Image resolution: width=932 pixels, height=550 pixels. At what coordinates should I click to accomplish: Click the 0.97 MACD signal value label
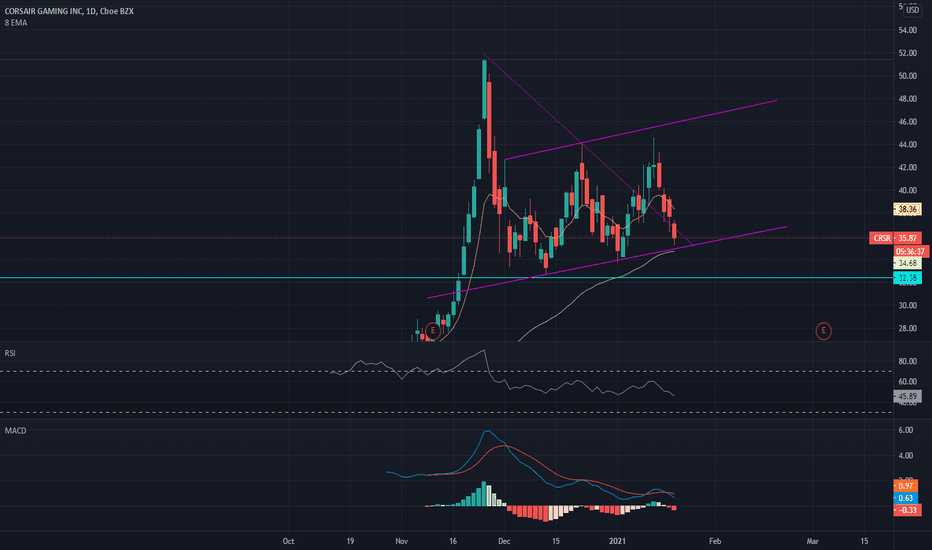click(x=905, y=486)
